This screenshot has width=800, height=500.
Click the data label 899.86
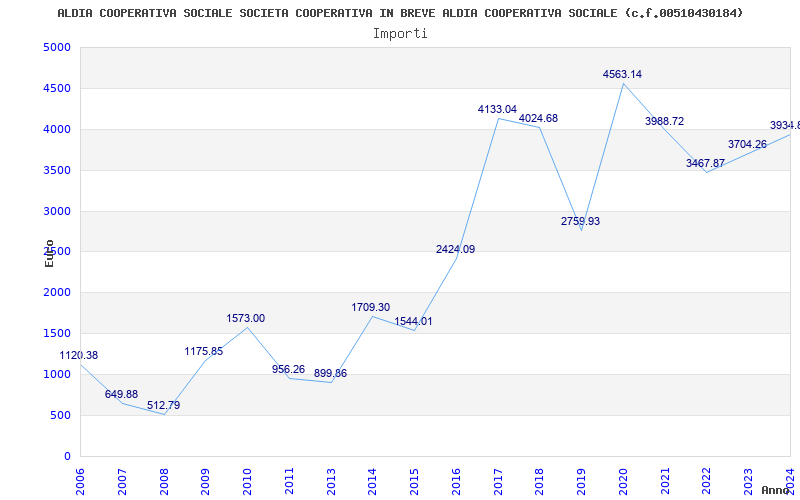(x=330, y=373)
